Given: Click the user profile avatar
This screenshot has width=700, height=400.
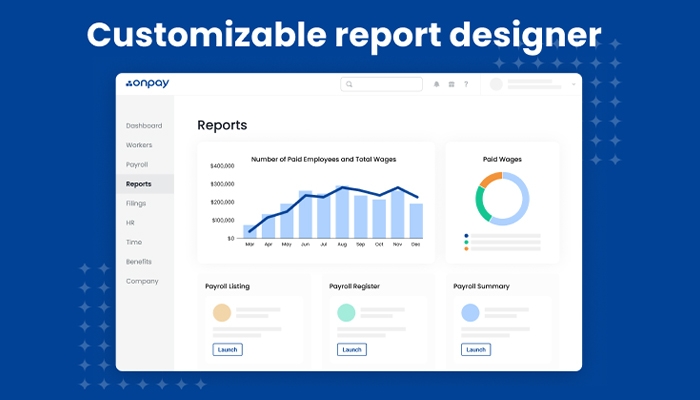Looking at the screenshot, I should pyautogui.click(x=496, y=85).
